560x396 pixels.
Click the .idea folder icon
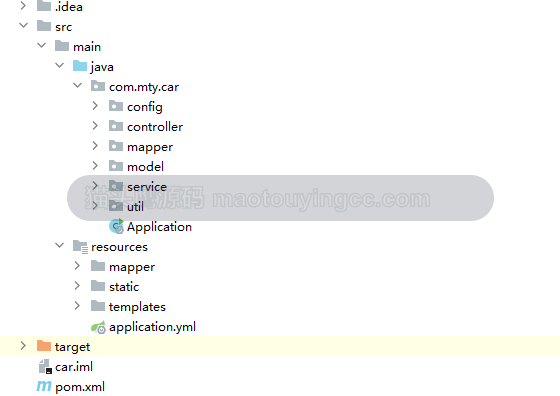[44, 6]
